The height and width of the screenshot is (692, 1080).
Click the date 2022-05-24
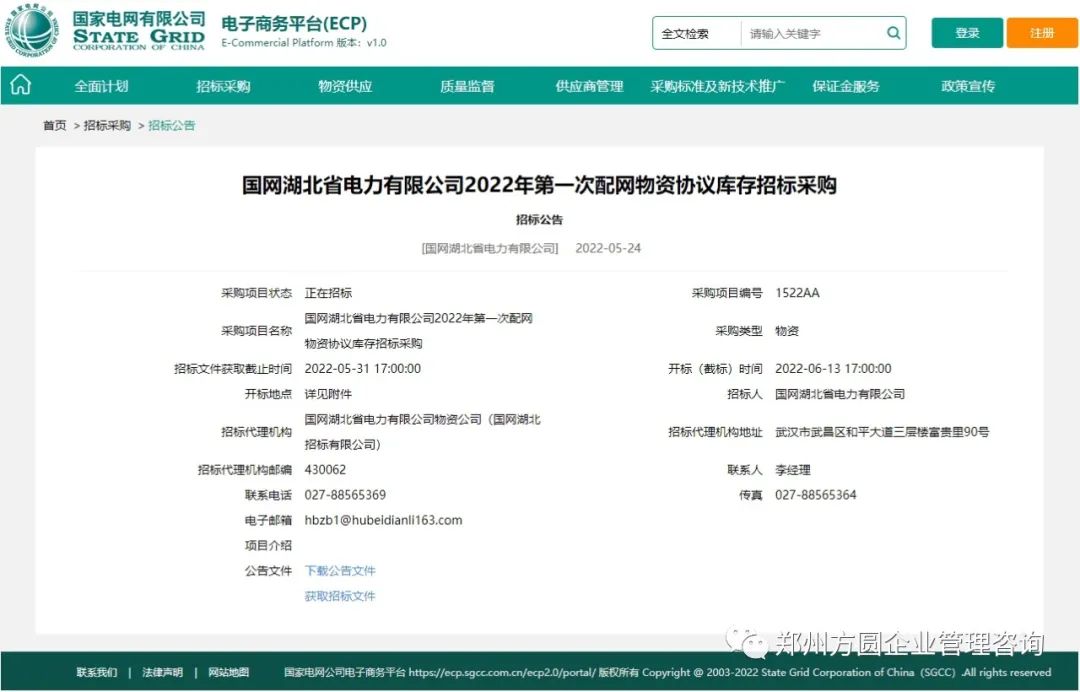tap(608, 248)
